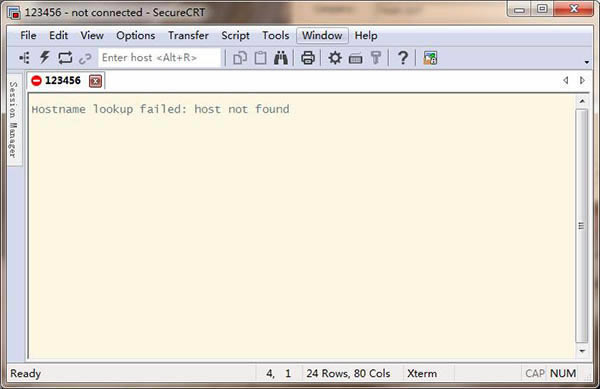Click the Copy icon in toolbar
This screenshot has height=389, width=600.
[x=240, y=58]
